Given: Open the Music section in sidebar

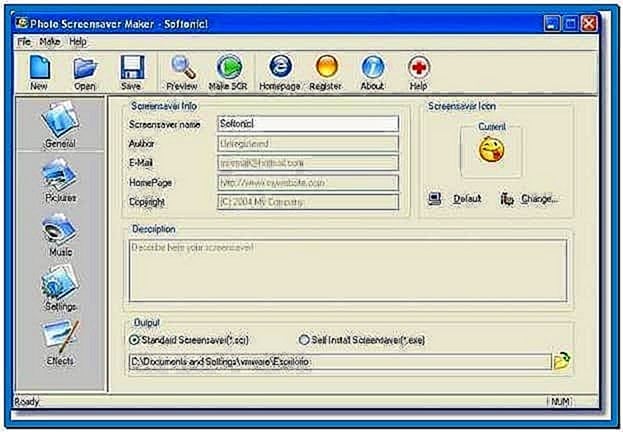Looking at the screenshot, I should [60, 234].
